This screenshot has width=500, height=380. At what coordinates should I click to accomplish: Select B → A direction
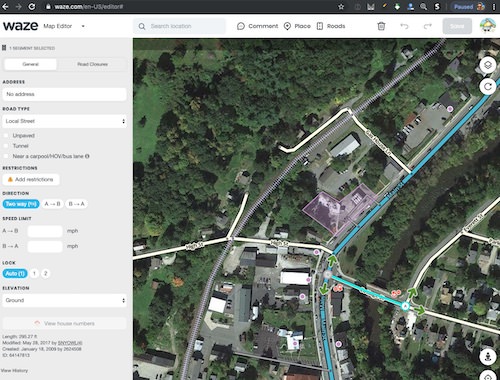[76, 204]
